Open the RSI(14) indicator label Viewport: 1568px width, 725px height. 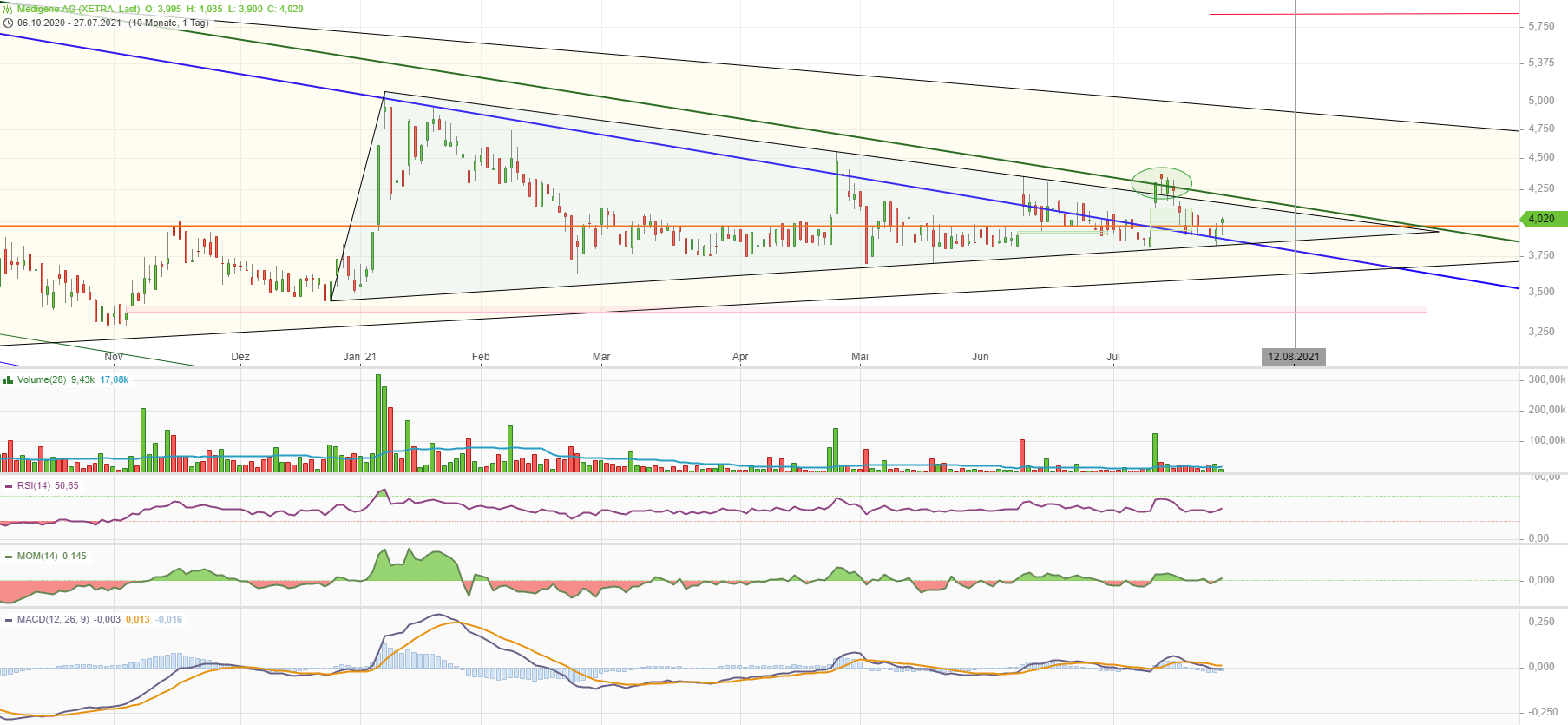pos(34,486)
